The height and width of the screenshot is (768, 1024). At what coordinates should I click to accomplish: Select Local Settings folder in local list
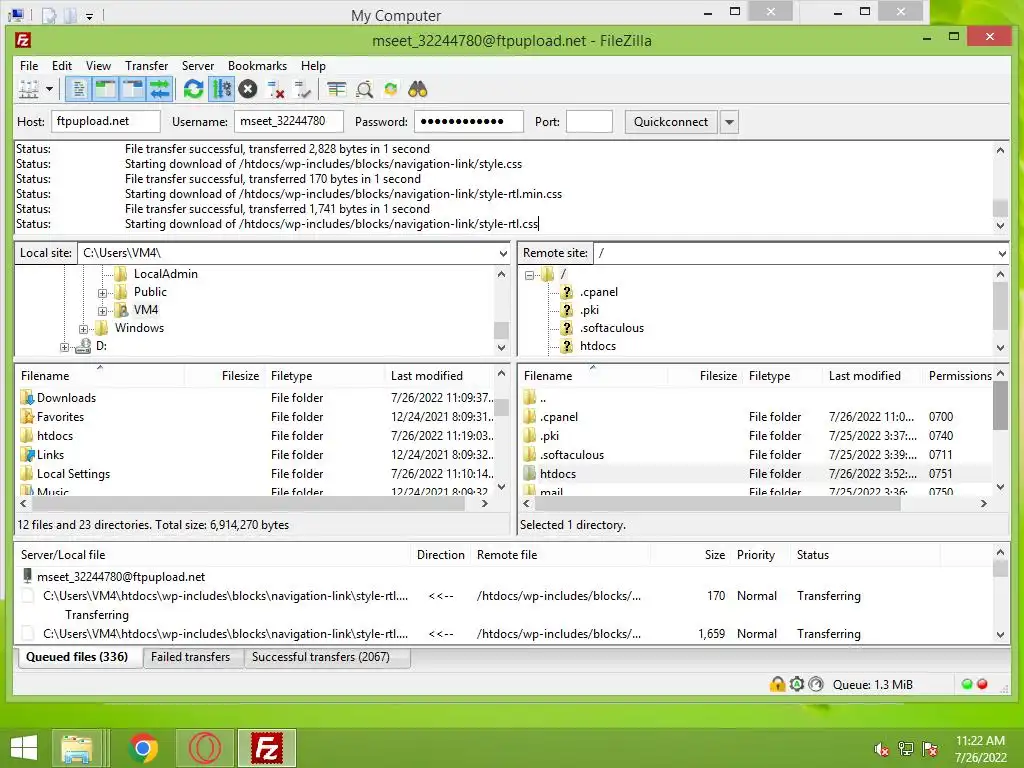pos(73,473)
